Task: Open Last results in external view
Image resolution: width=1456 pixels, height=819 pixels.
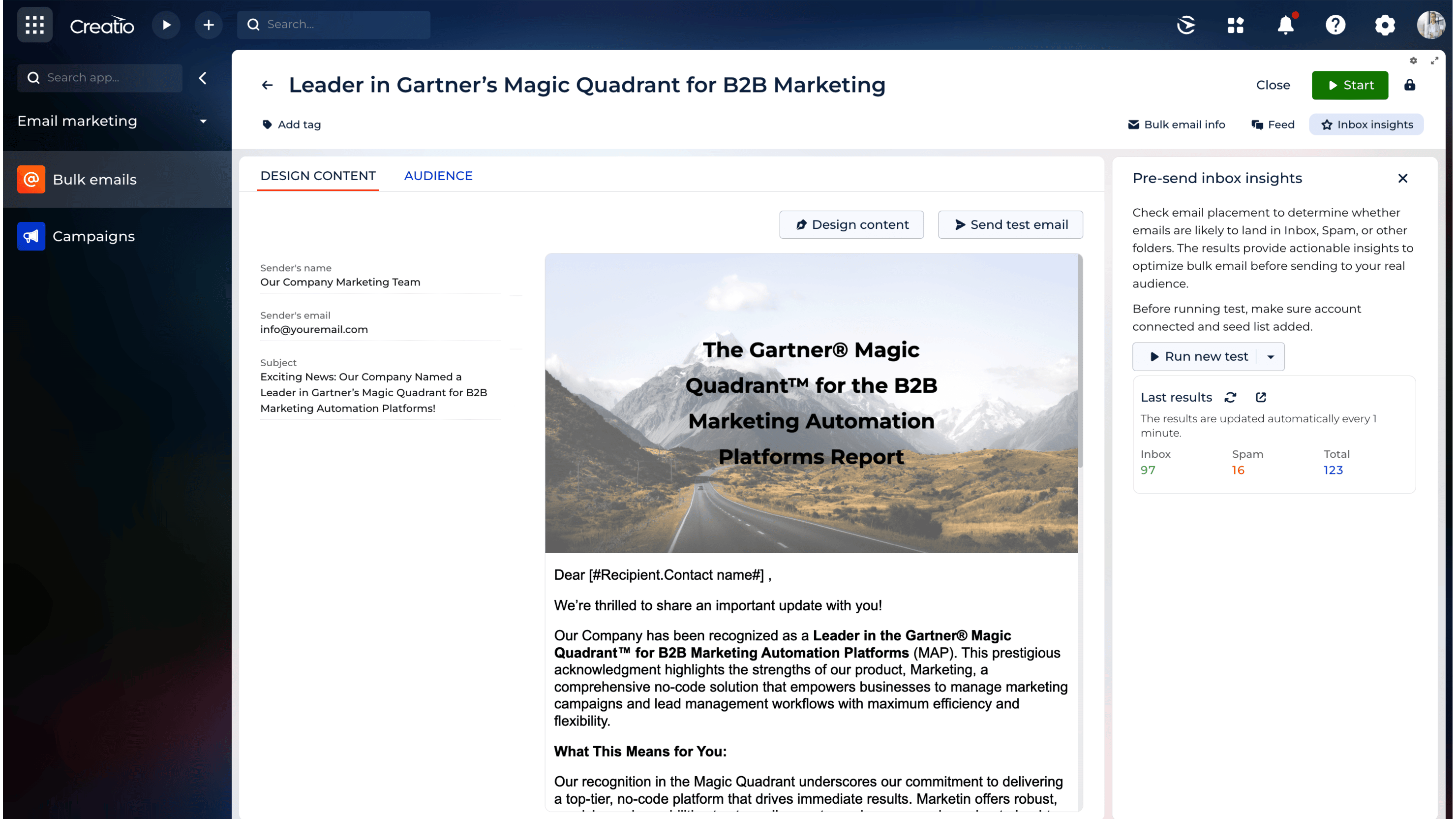Action: click(1261, 398)
